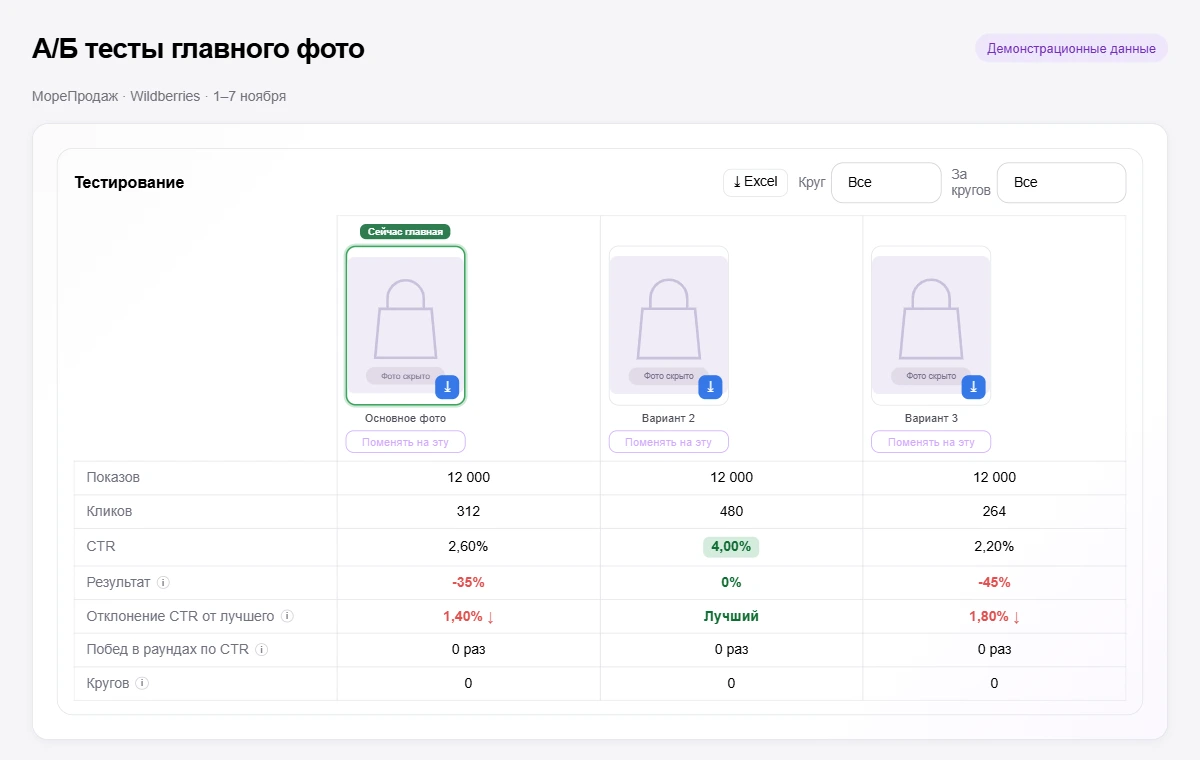Click Поменять на эту under Основное фото
The height and width of the screenshot is (760, 1200).
(x=406, y=442)
